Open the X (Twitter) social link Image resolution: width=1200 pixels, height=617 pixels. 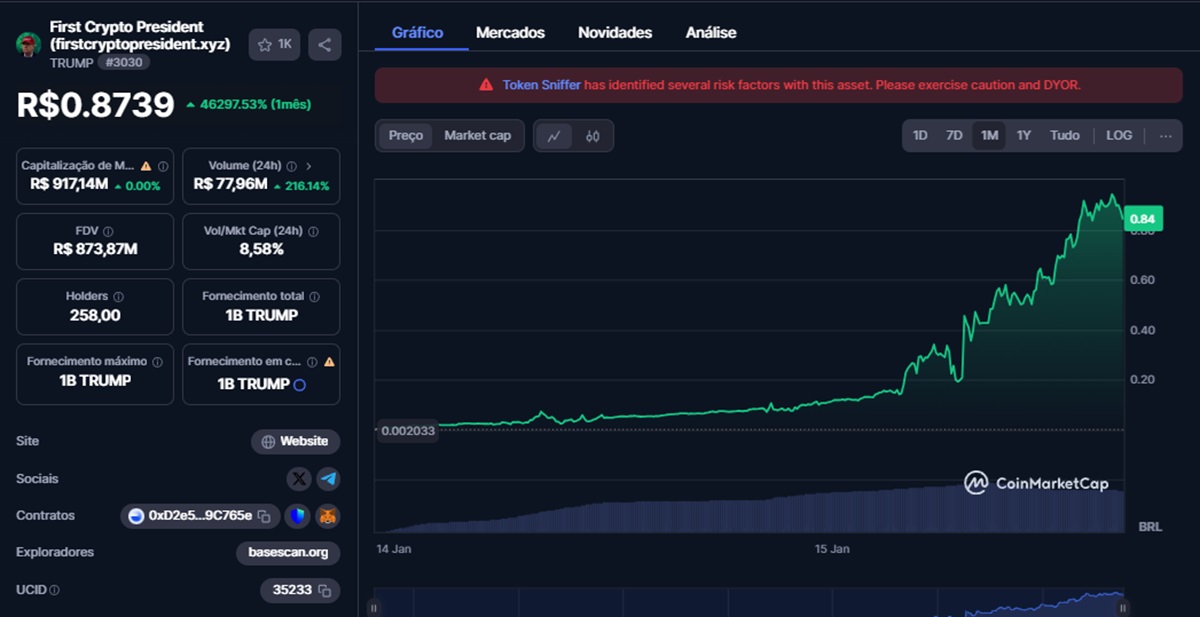(299, 479)
